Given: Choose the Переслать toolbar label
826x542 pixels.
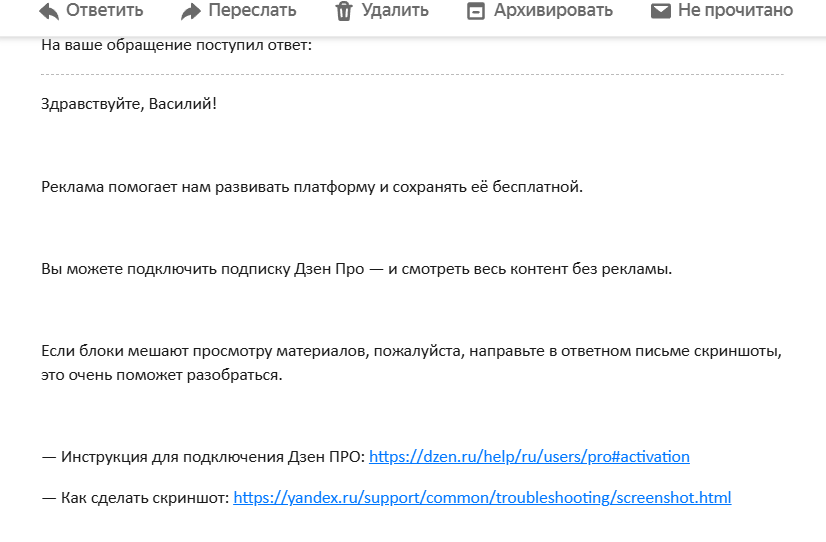Looking at the screenshot, I should point(252,10).
